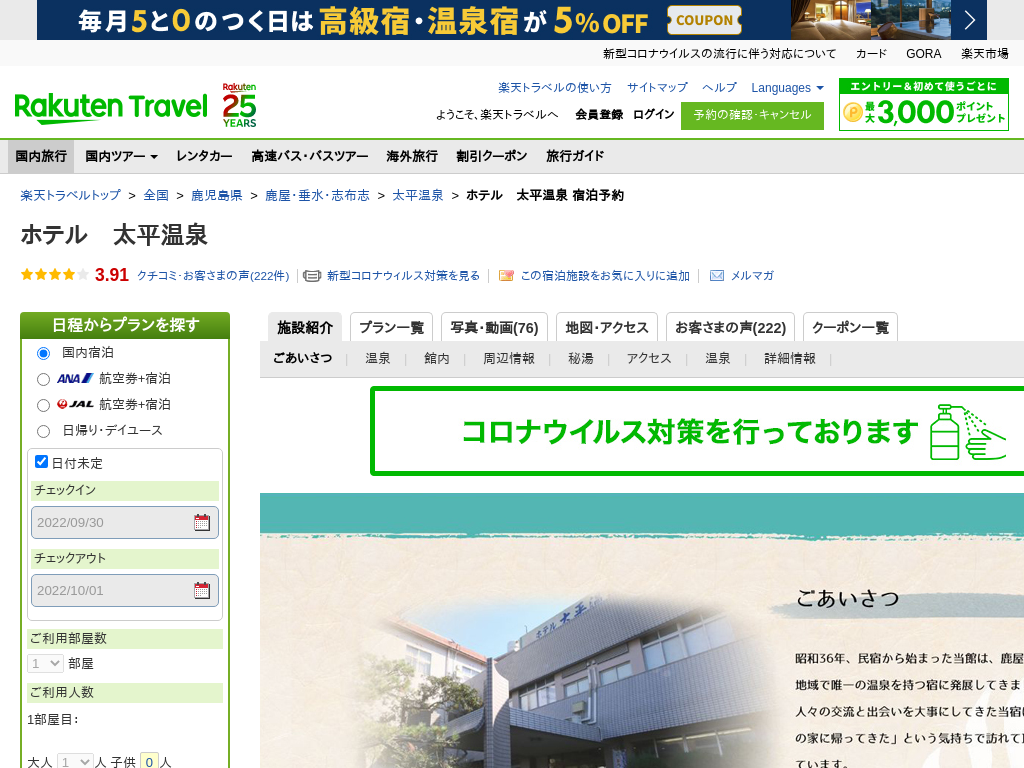
Task: Open the 旅行ガイド menu item
Action: pos(575,156)
